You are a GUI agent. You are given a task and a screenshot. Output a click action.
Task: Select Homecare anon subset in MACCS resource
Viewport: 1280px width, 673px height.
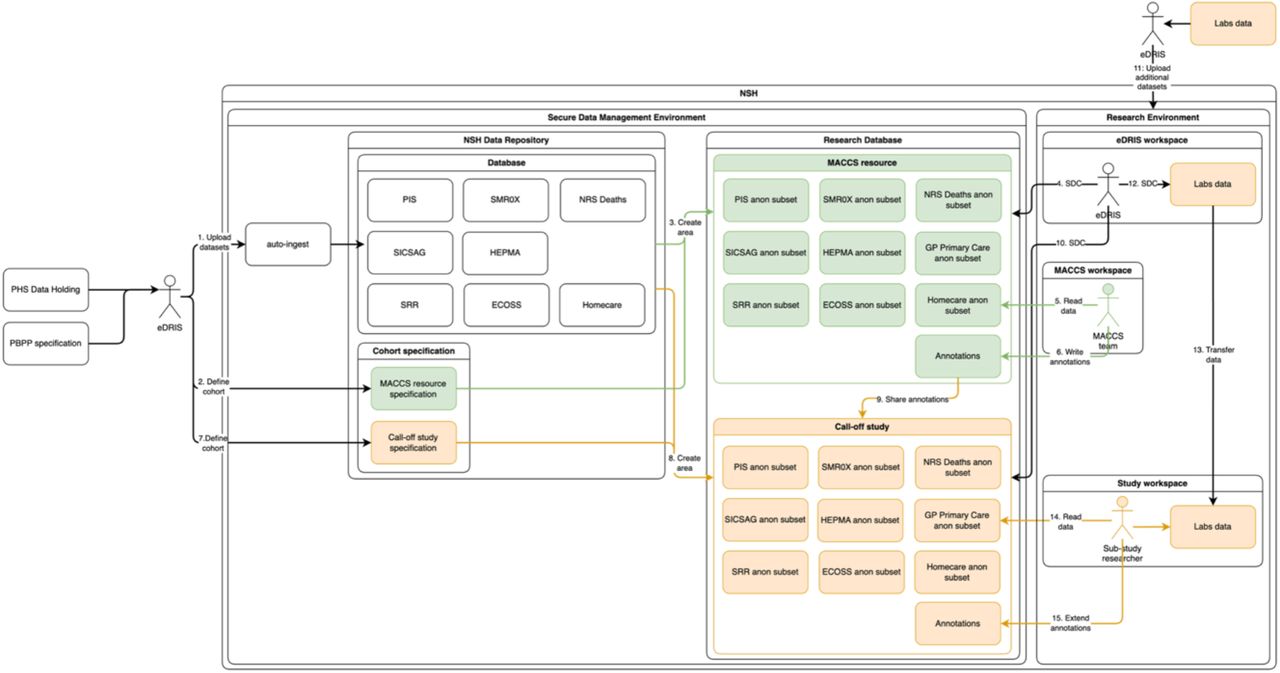pos(957,304)
